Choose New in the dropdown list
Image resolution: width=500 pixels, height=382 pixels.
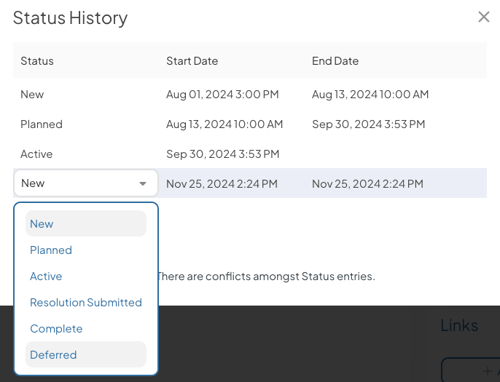(x=86, y=224)
